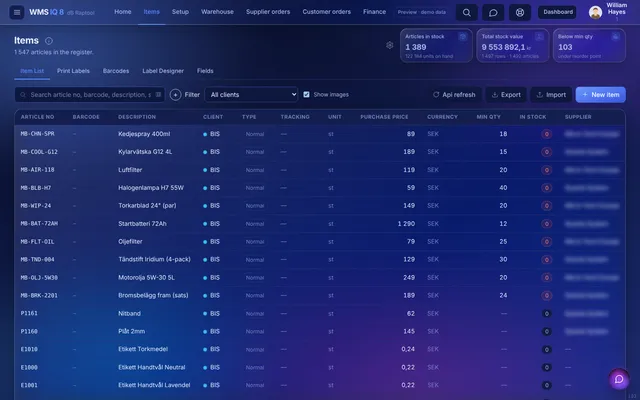Click New item button
Screen dimensions: 640x400
[x=600, y=95]
